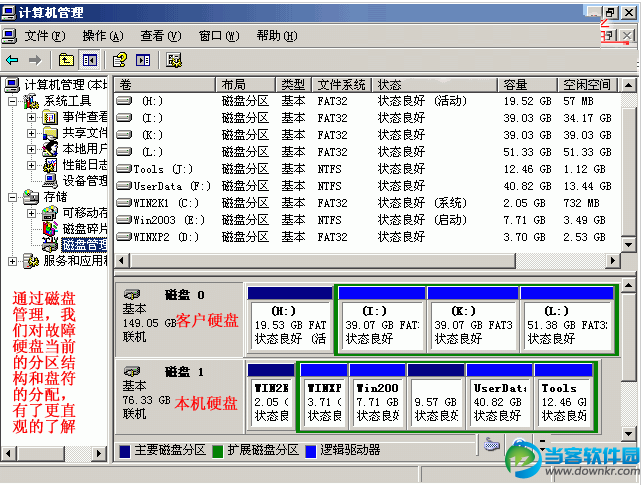Select the unlabeled 9.57 GB partition block
641x485 pixels.
436,397
